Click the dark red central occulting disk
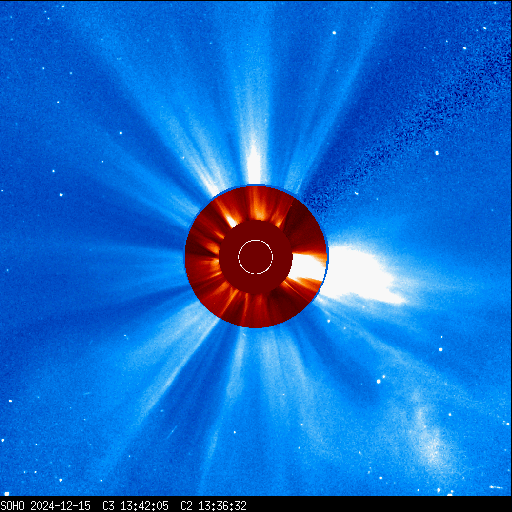The image size is (512, 512). pyautogui.click(x=256, y=257)
